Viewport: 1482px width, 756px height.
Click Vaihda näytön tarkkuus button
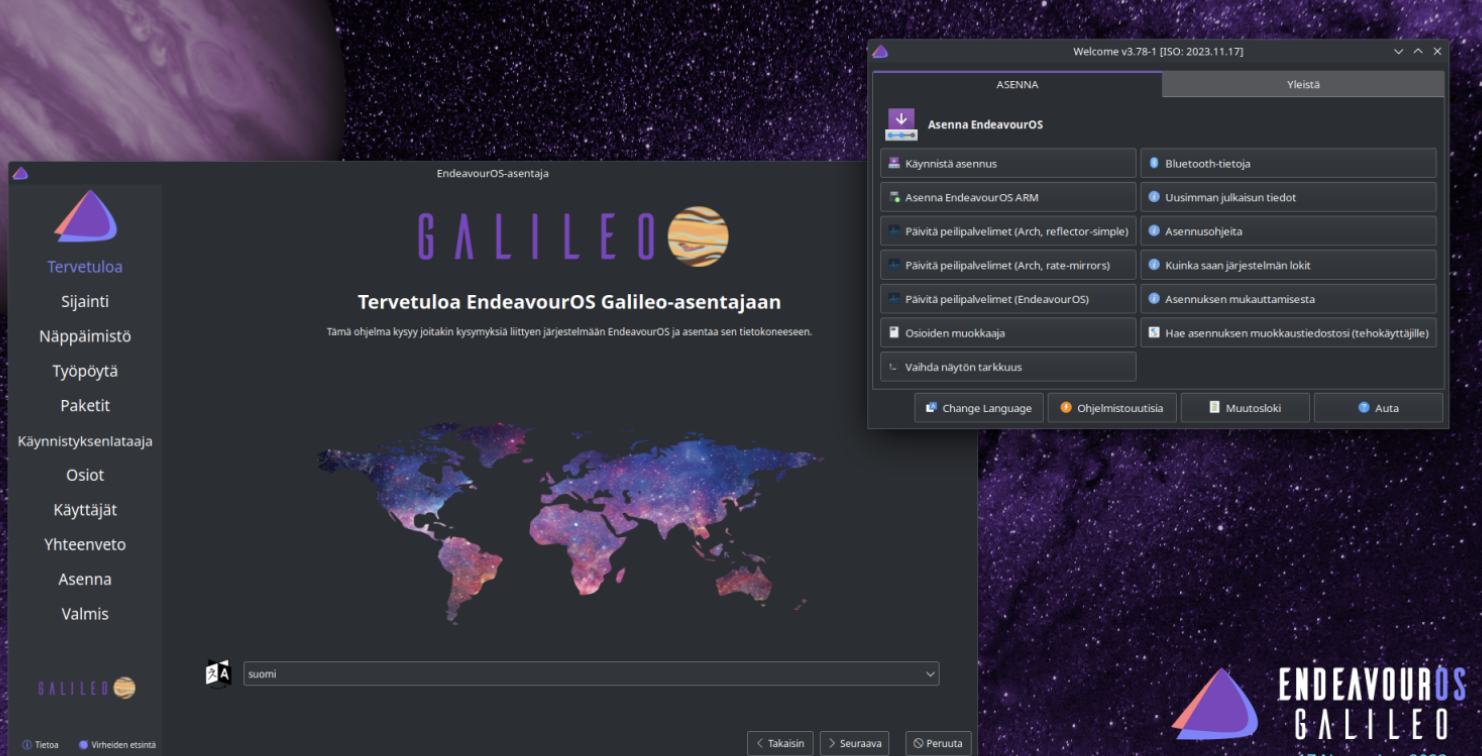(1008, 367)
